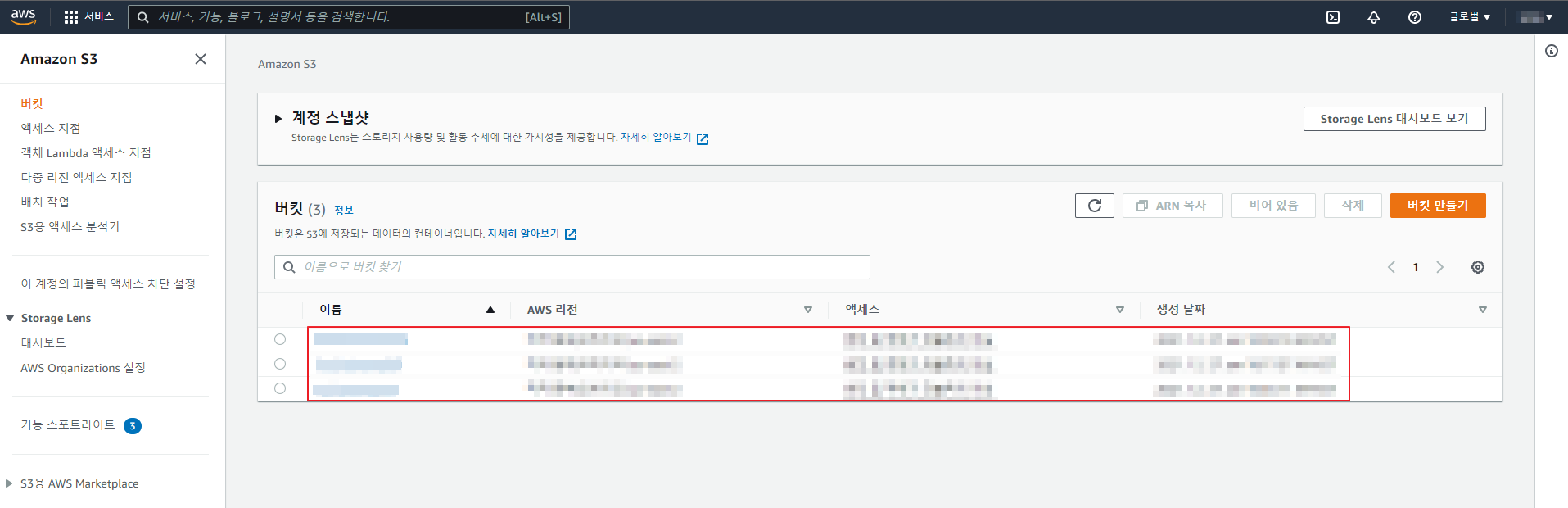Open the help question mark icon
Viewport: 1568px width, 508px height.
[x=1415, y=17]
